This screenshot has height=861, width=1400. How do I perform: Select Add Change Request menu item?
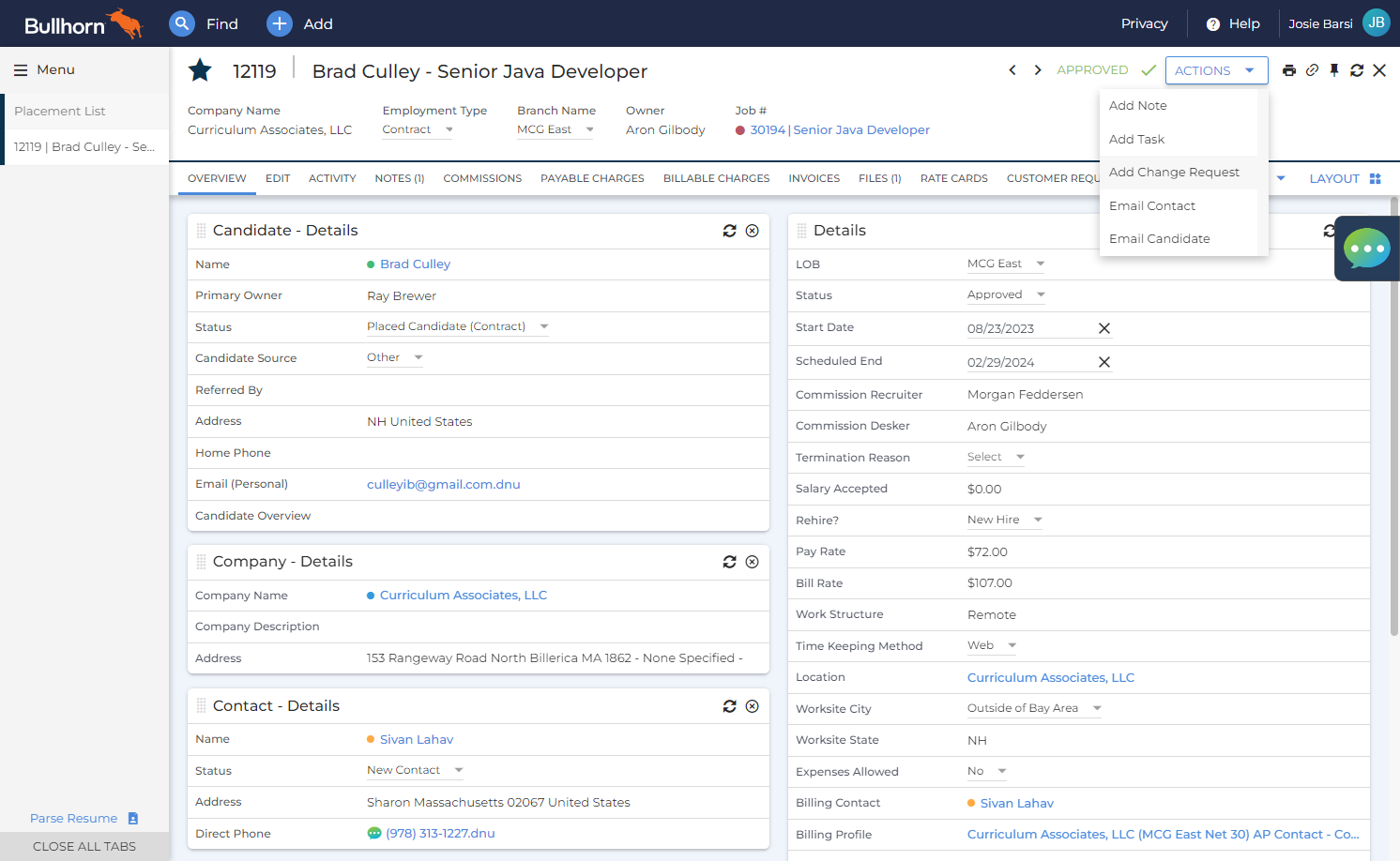click(1179, 173)
